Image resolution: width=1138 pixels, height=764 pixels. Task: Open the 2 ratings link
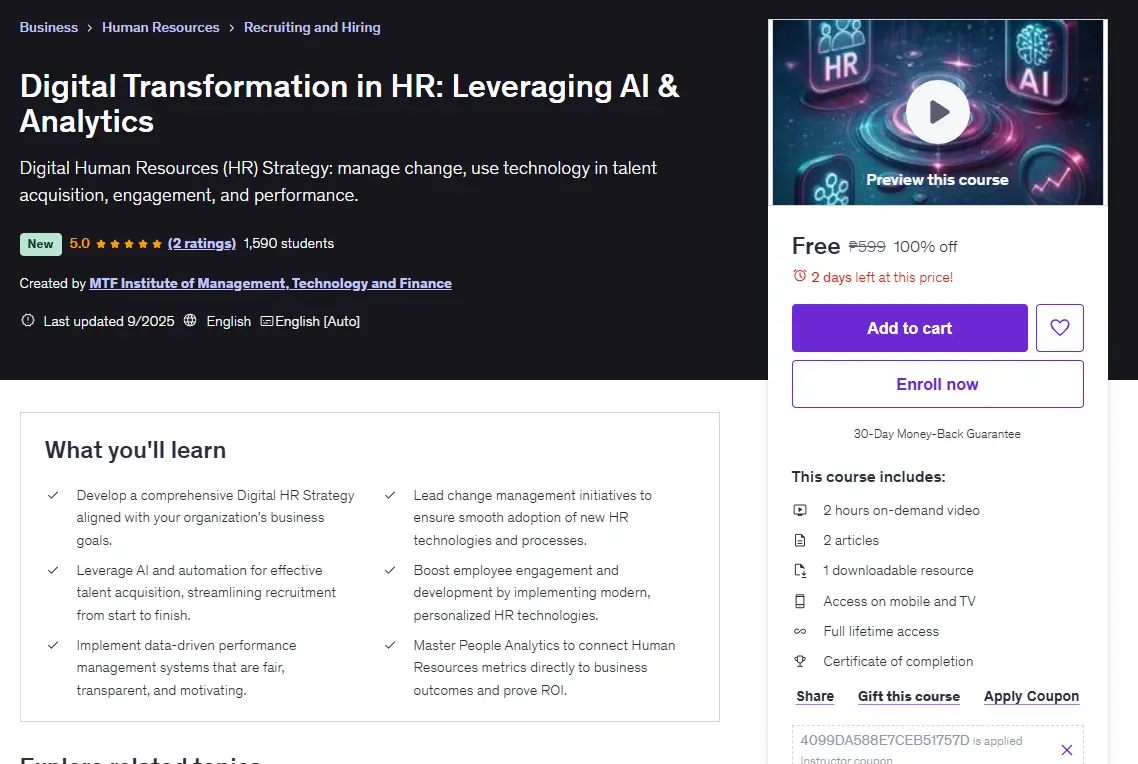(202, 243)
